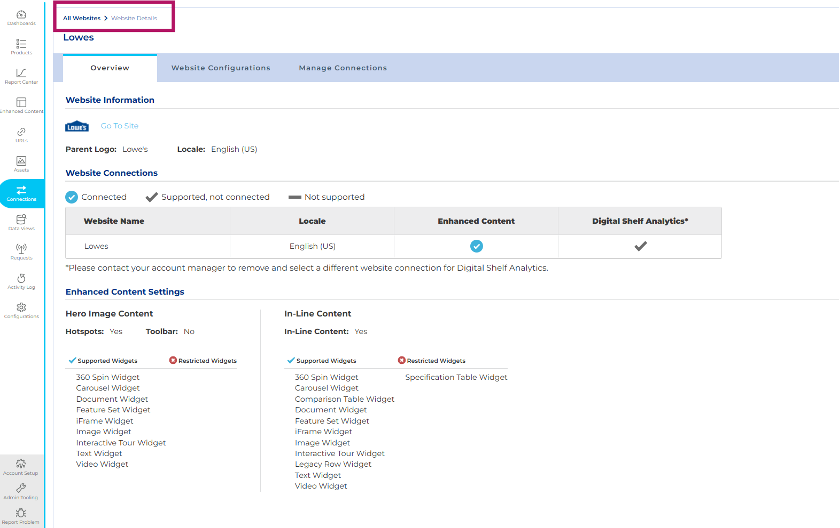Open Dashboards from the sidebar
The width and height of the screenshot is (840, 528).
tap(21, 17)
